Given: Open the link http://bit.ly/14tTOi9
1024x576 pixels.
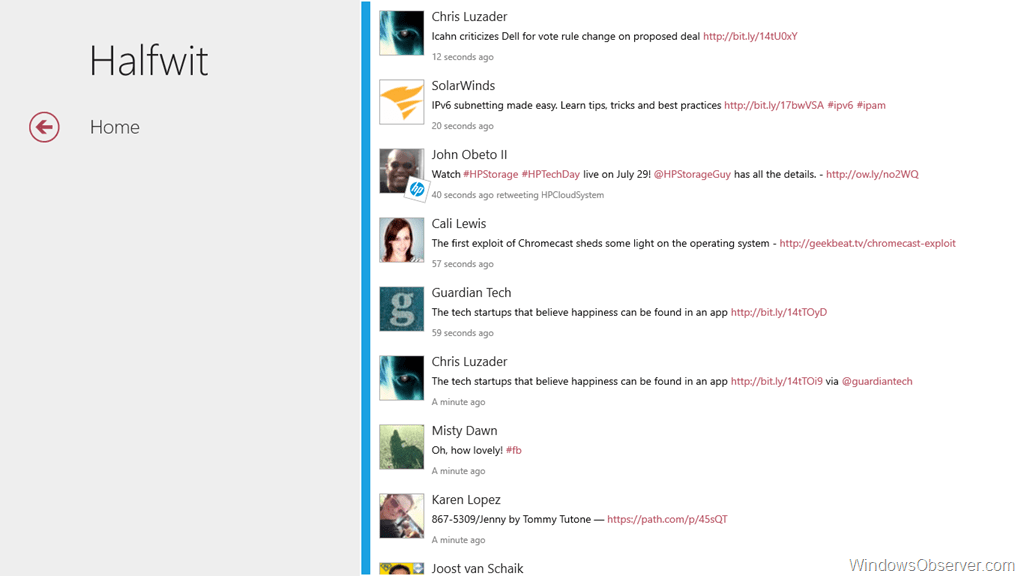Looking at the screenshot, I should click(776, 381).
